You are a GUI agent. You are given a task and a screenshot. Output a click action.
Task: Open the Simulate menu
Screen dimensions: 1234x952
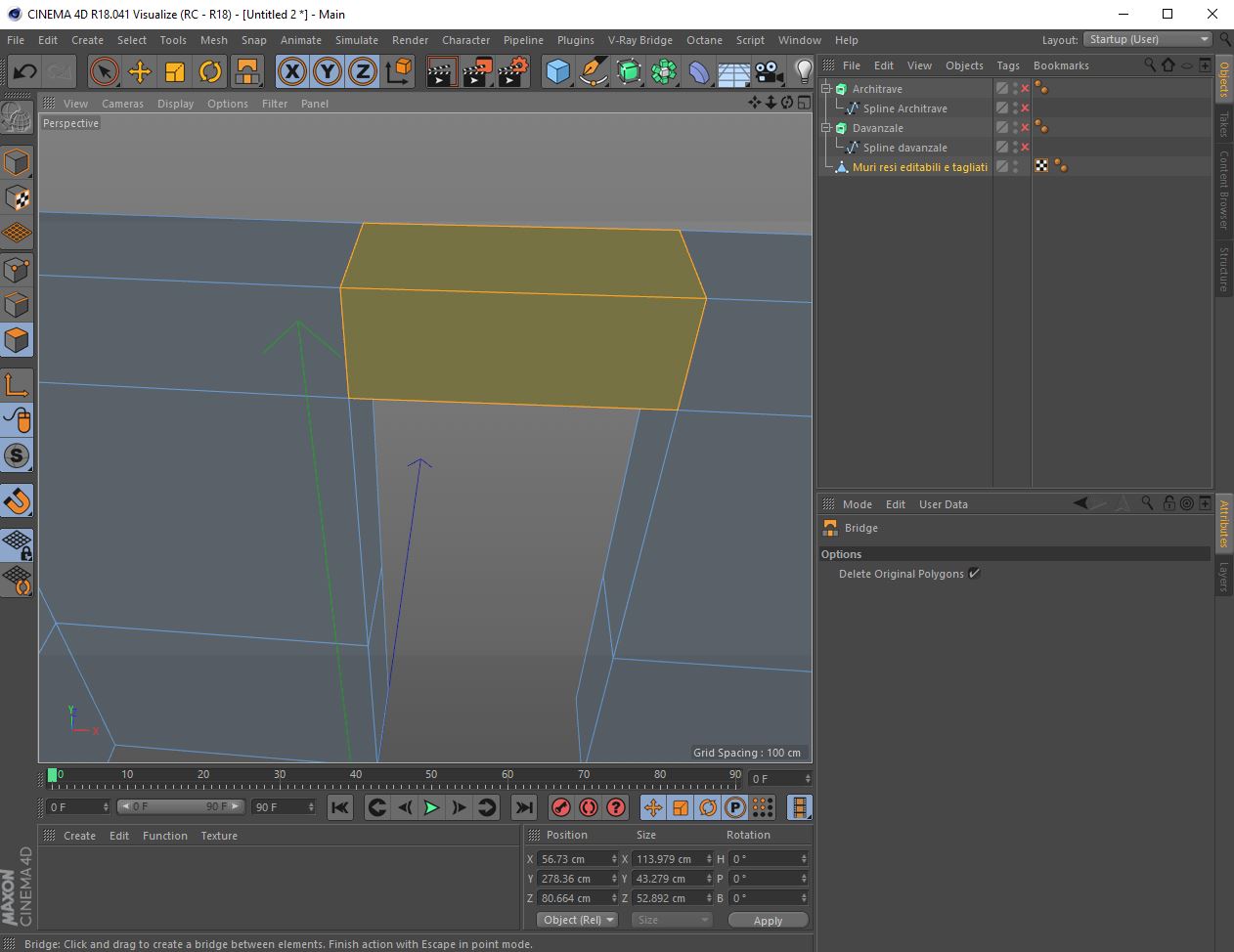point(357,40)
